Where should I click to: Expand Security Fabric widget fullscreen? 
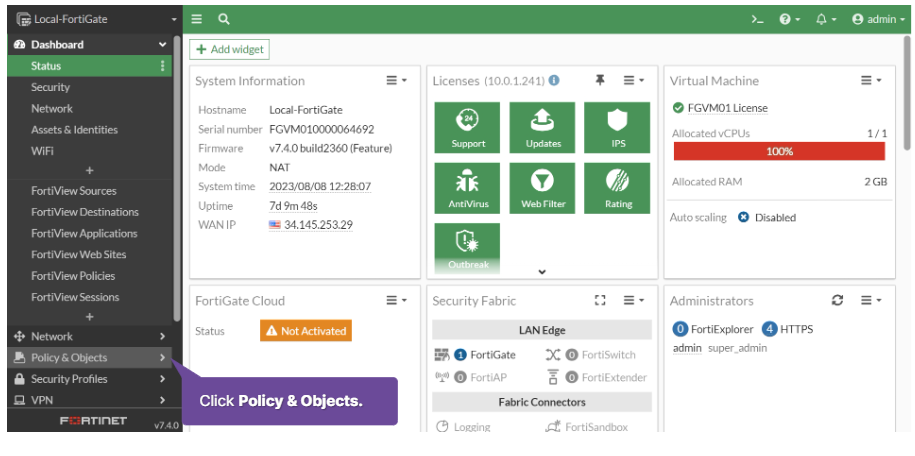coord(600,300)
